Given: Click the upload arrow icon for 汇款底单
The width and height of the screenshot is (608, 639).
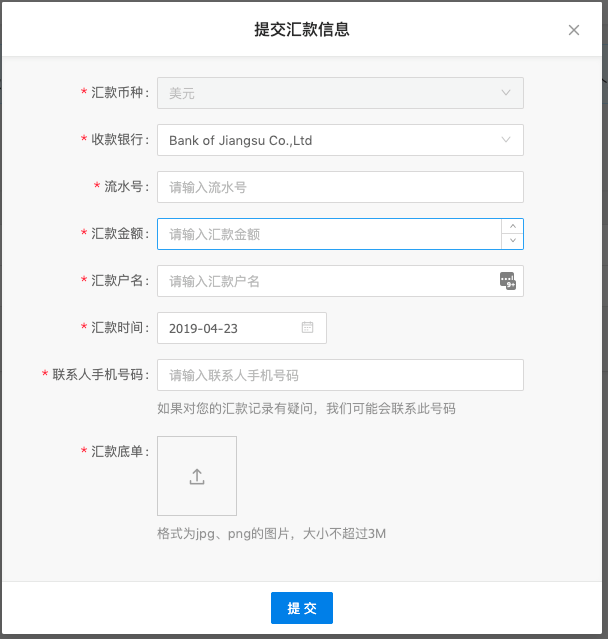Looking at the screenshot, I should (x=197, y=476).
